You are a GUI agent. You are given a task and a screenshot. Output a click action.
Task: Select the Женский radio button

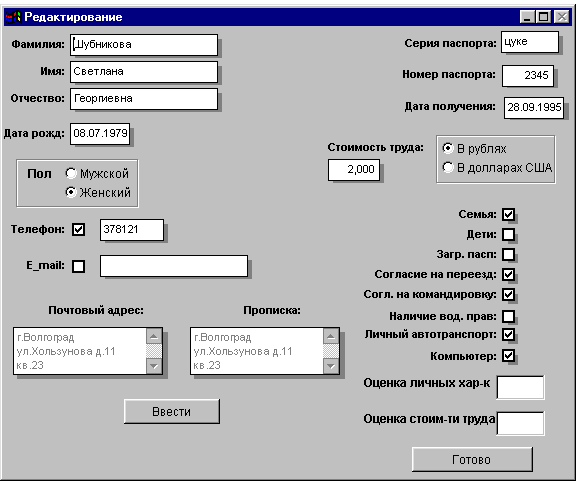(x=70, y=192)
